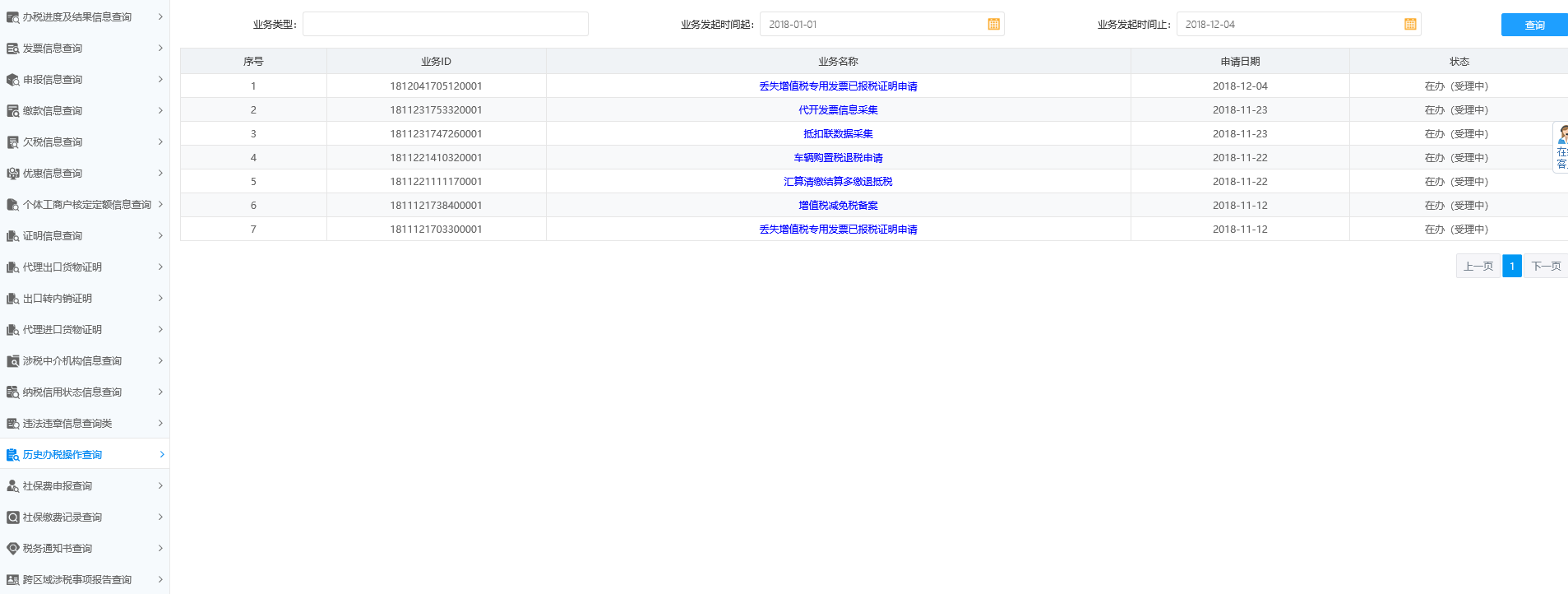Open 跨区域涉税事项报告查询 menu item

85,580
